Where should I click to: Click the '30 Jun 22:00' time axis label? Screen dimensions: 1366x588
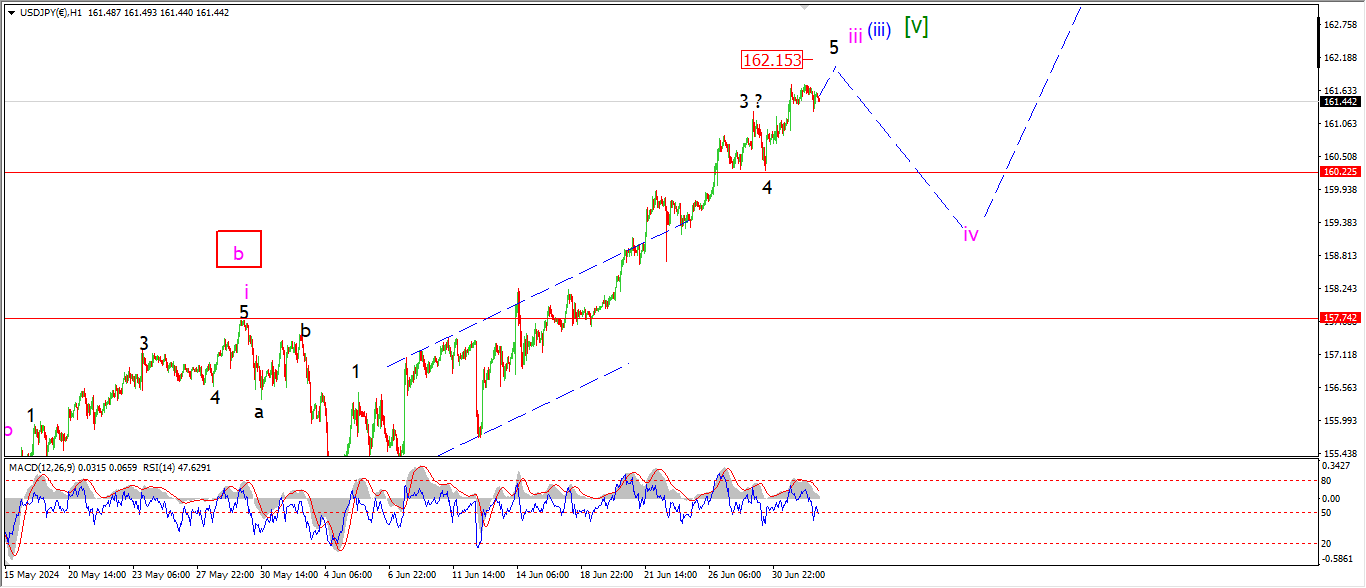797,575
